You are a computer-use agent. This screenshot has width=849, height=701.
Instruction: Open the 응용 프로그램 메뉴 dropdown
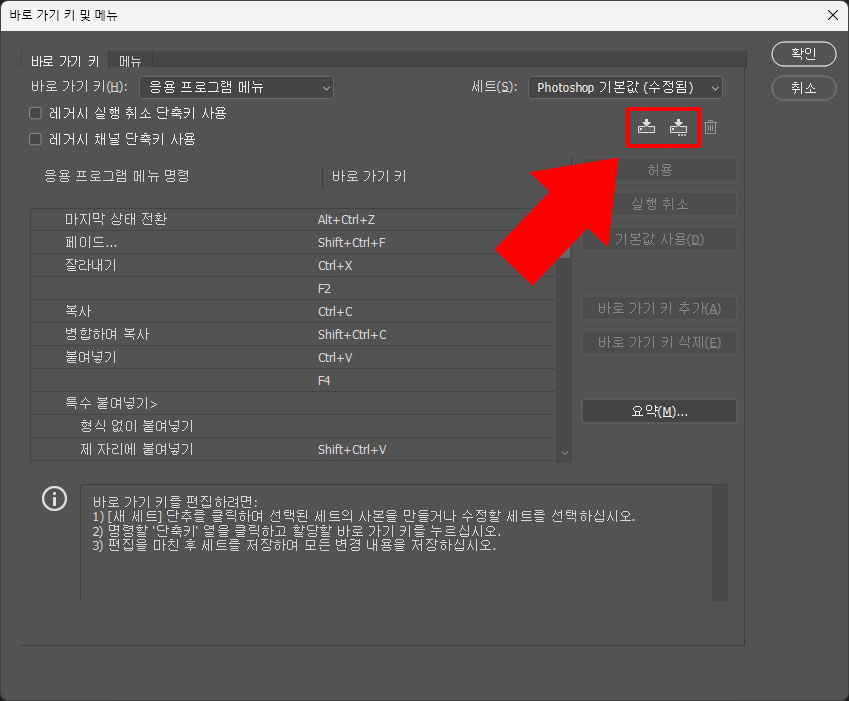point(235,87)
